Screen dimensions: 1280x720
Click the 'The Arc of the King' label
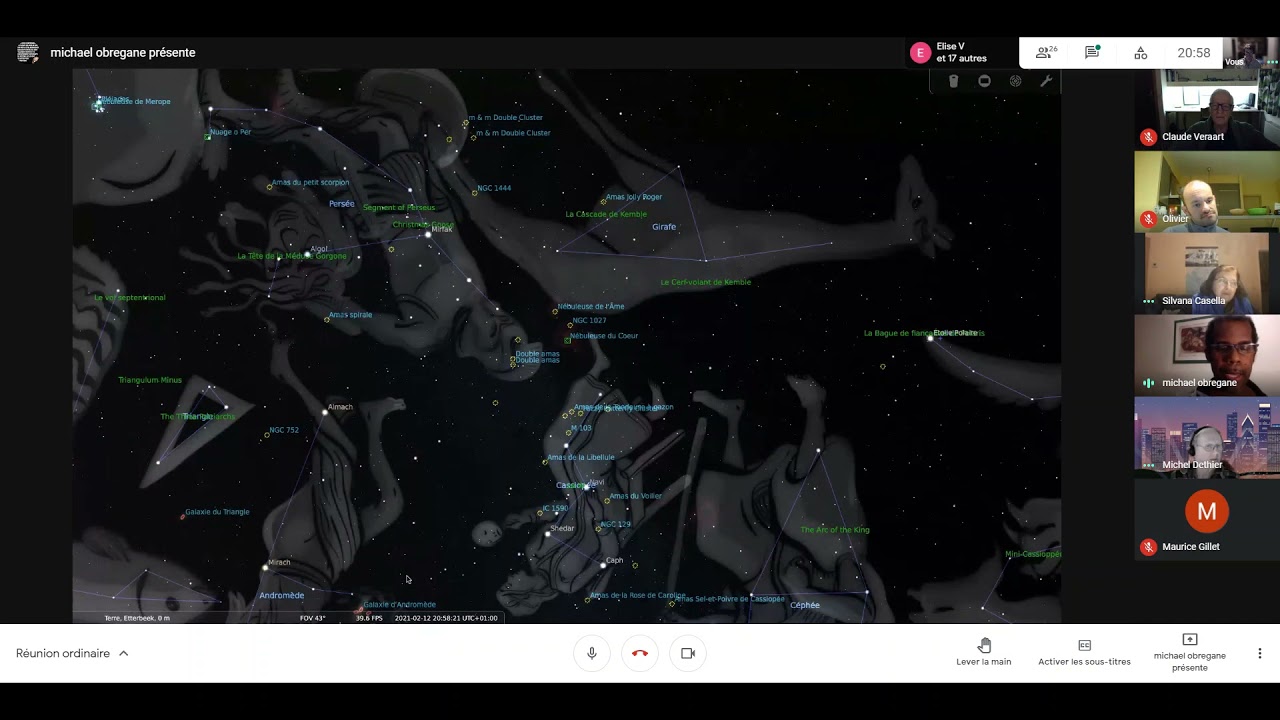pos(835,530)
